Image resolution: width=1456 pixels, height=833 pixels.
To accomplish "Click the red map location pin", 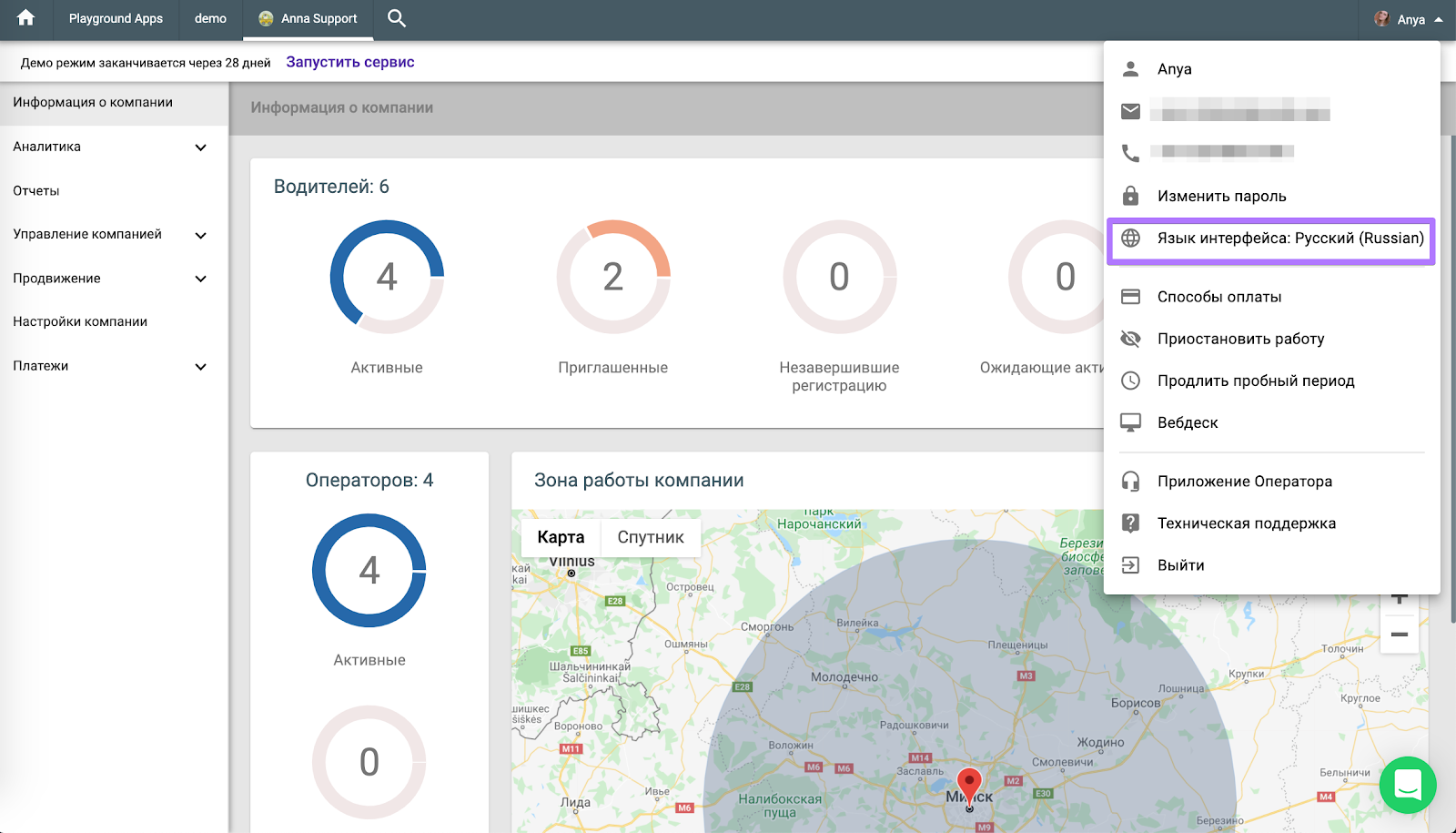I will point(969,783).
